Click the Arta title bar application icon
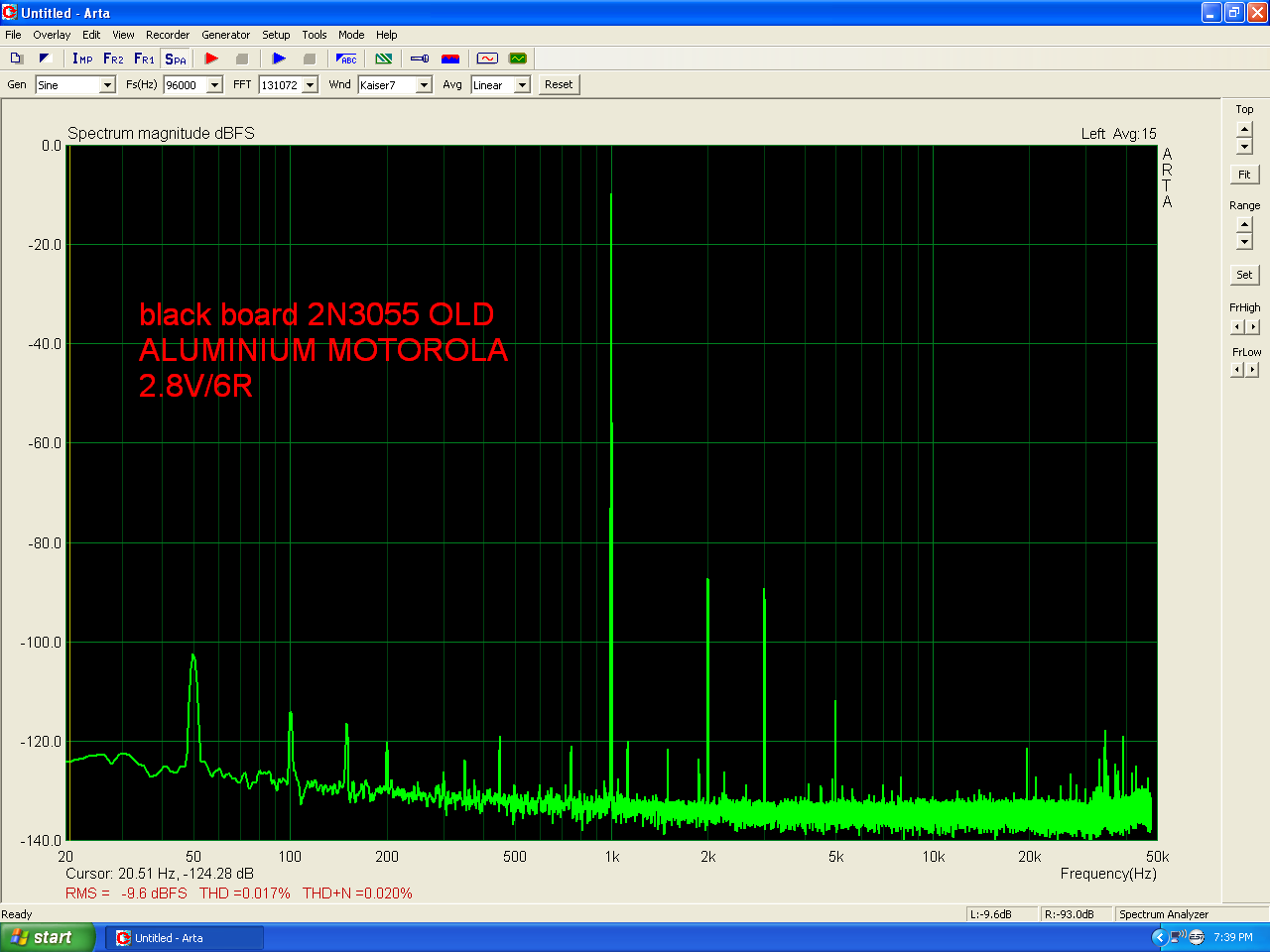1270x952 pixels. click(10, 13)
